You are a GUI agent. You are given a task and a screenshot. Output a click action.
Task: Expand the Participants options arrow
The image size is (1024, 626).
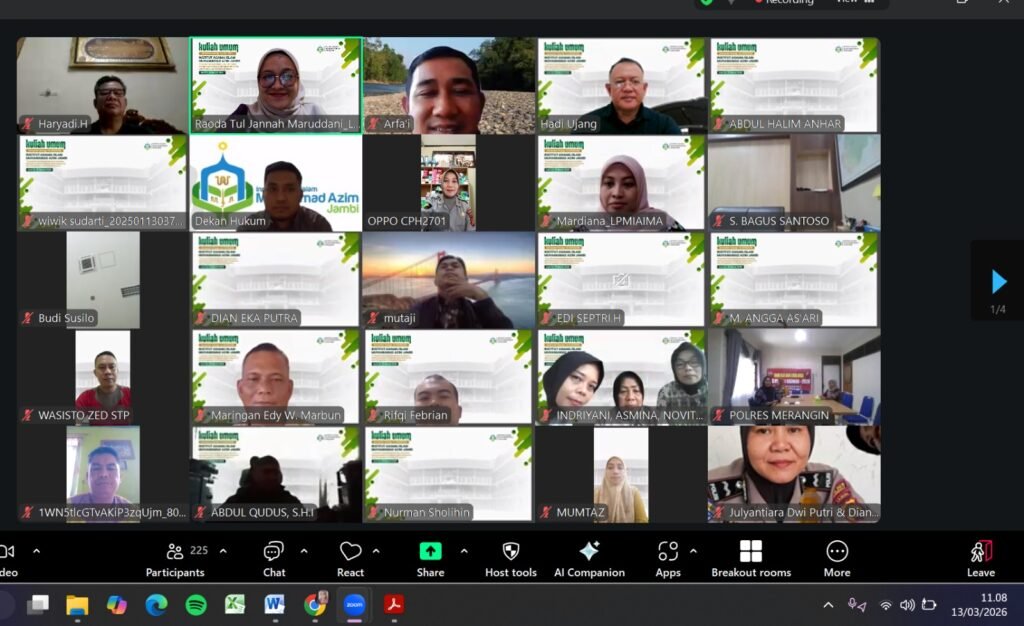tap(223, 551)
